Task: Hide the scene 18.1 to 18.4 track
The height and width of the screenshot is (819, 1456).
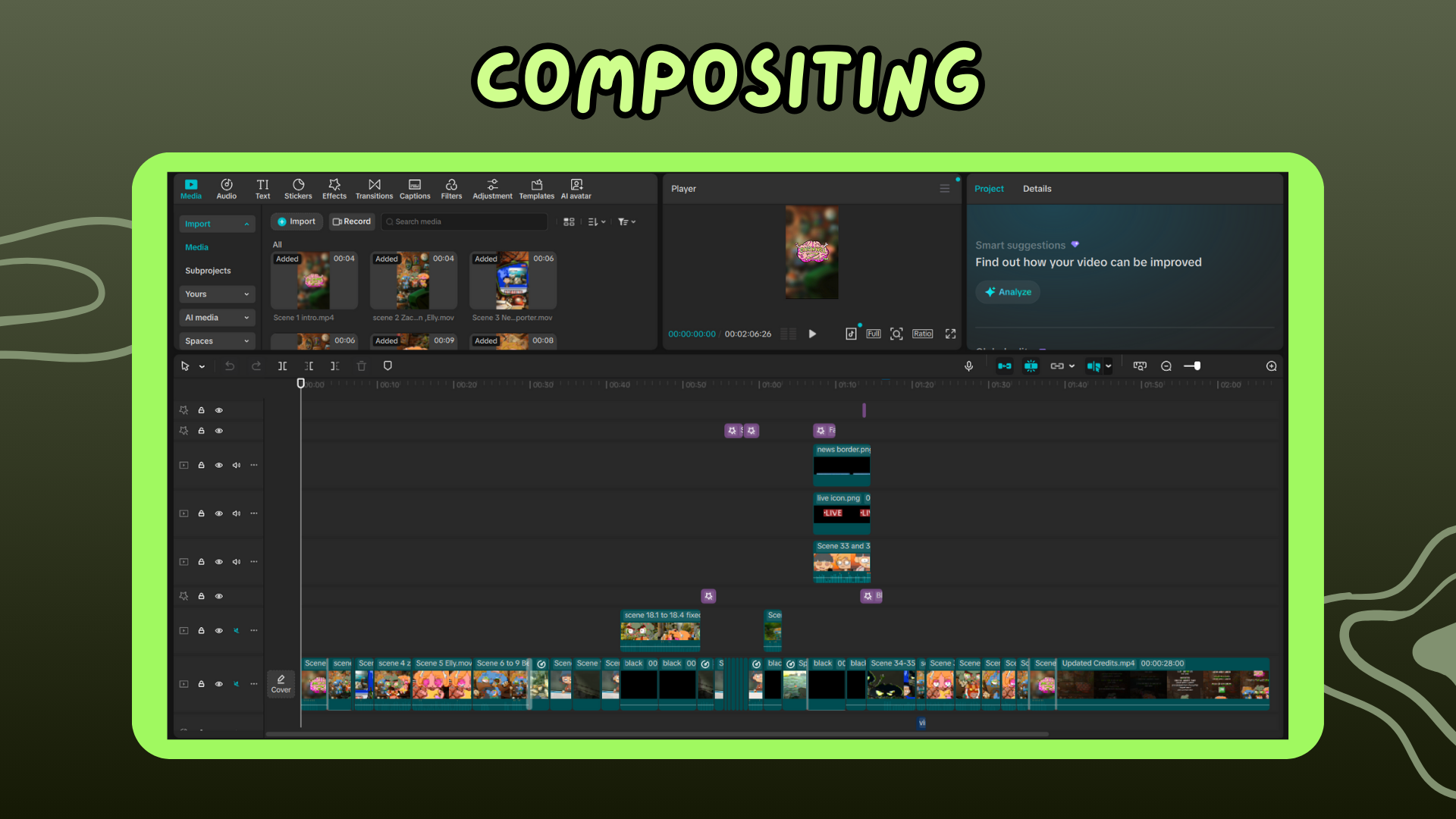Action: pyautogui.click(x=219, y=631)
